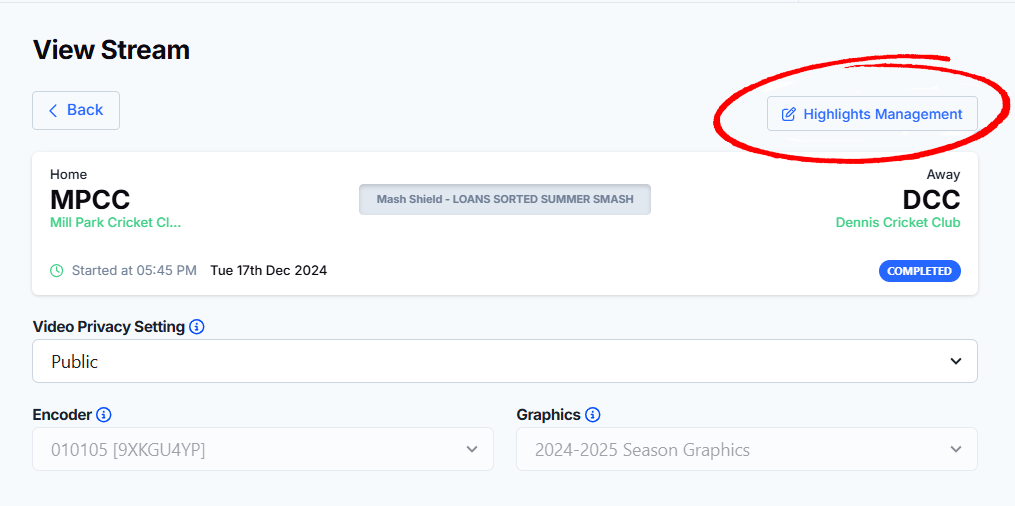The height and width of the screenshot is (506, 1015).
Task: Click the pencil edit icon in Highlights Management
Action: pyautogui.click(x=788, y=114)
